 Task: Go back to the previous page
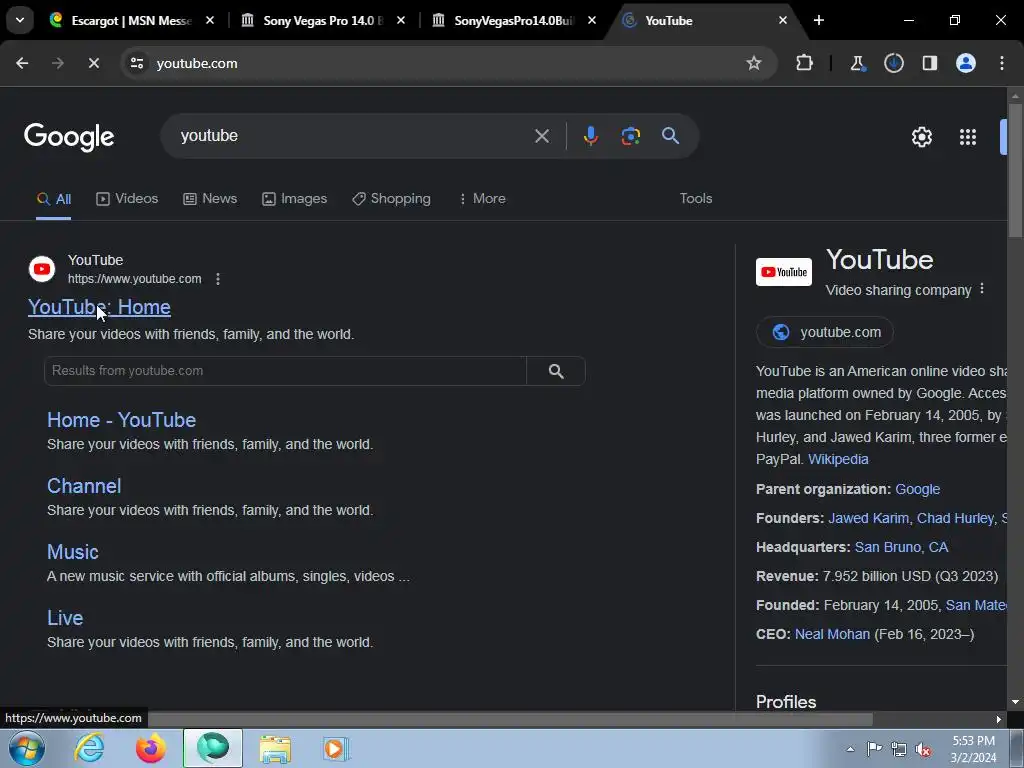(22, 63)
